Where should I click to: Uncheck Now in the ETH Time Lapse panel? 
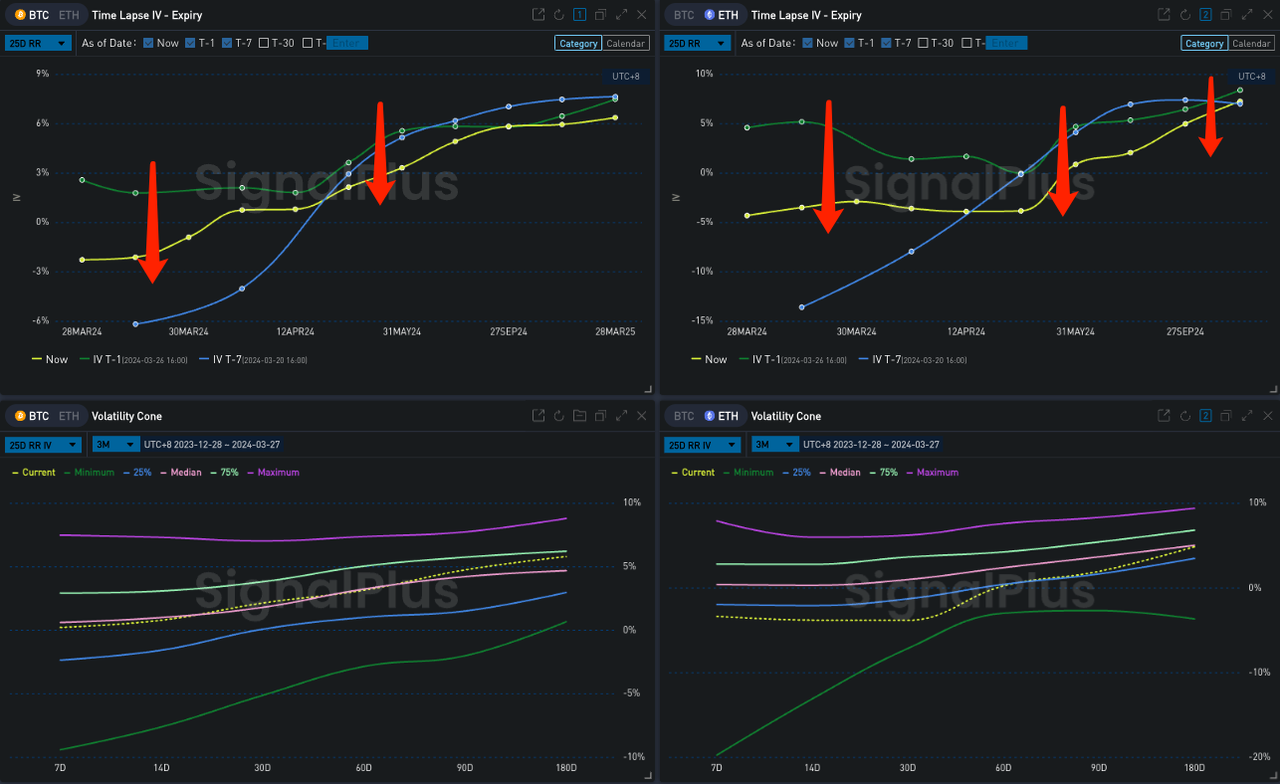pyautogui.click(x=808, y=43)
